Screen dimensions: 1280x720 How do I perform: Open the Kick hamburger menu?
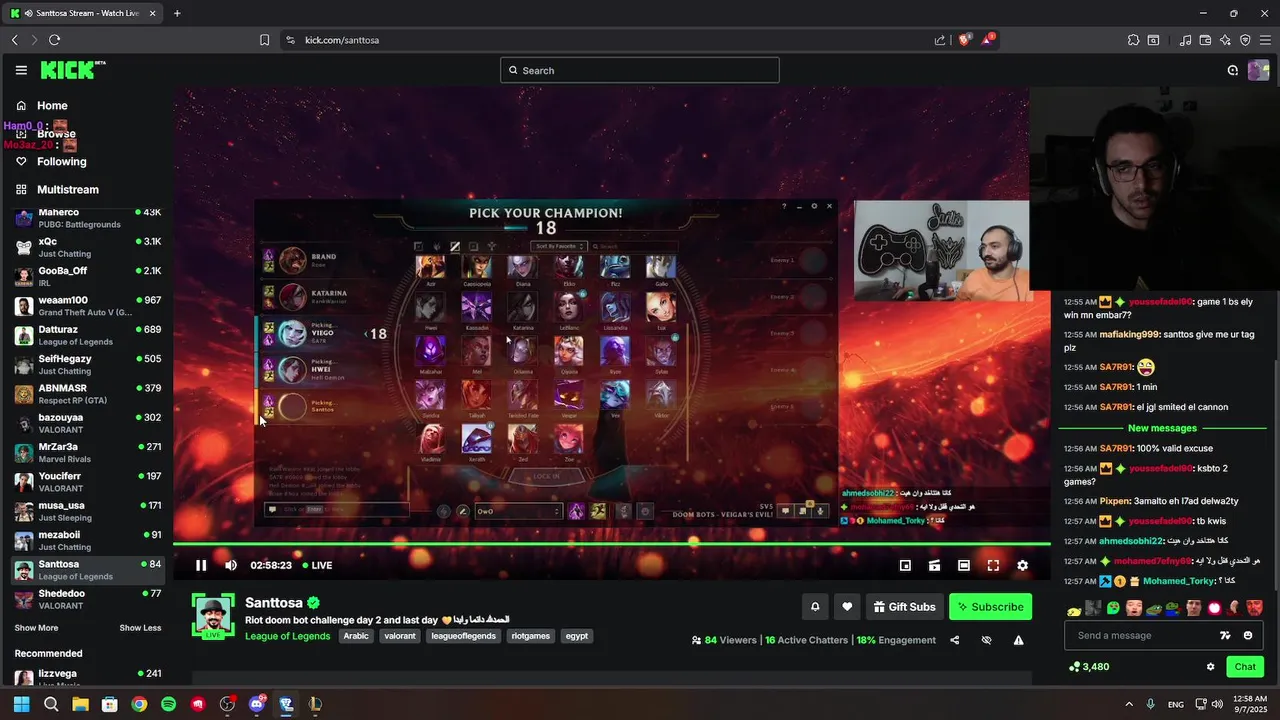[x=21, y=70]
